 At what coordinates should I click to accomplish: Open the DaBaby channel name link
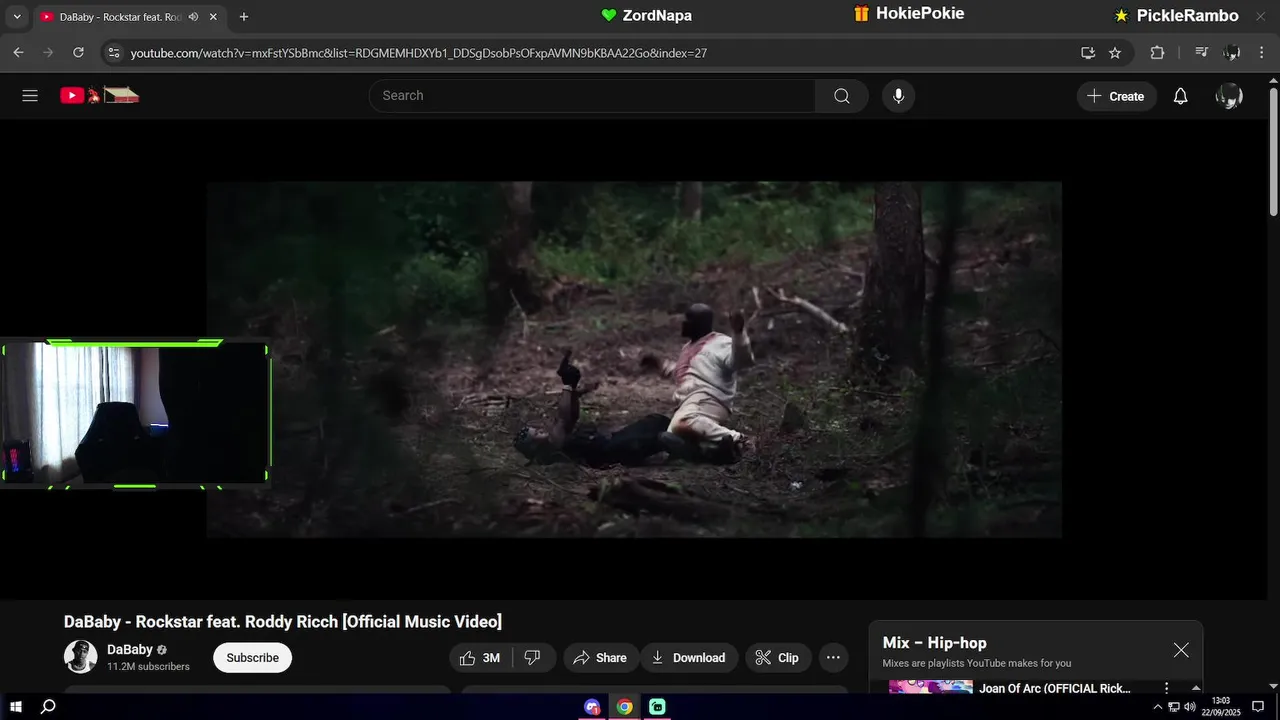click(x=130, y=650)
